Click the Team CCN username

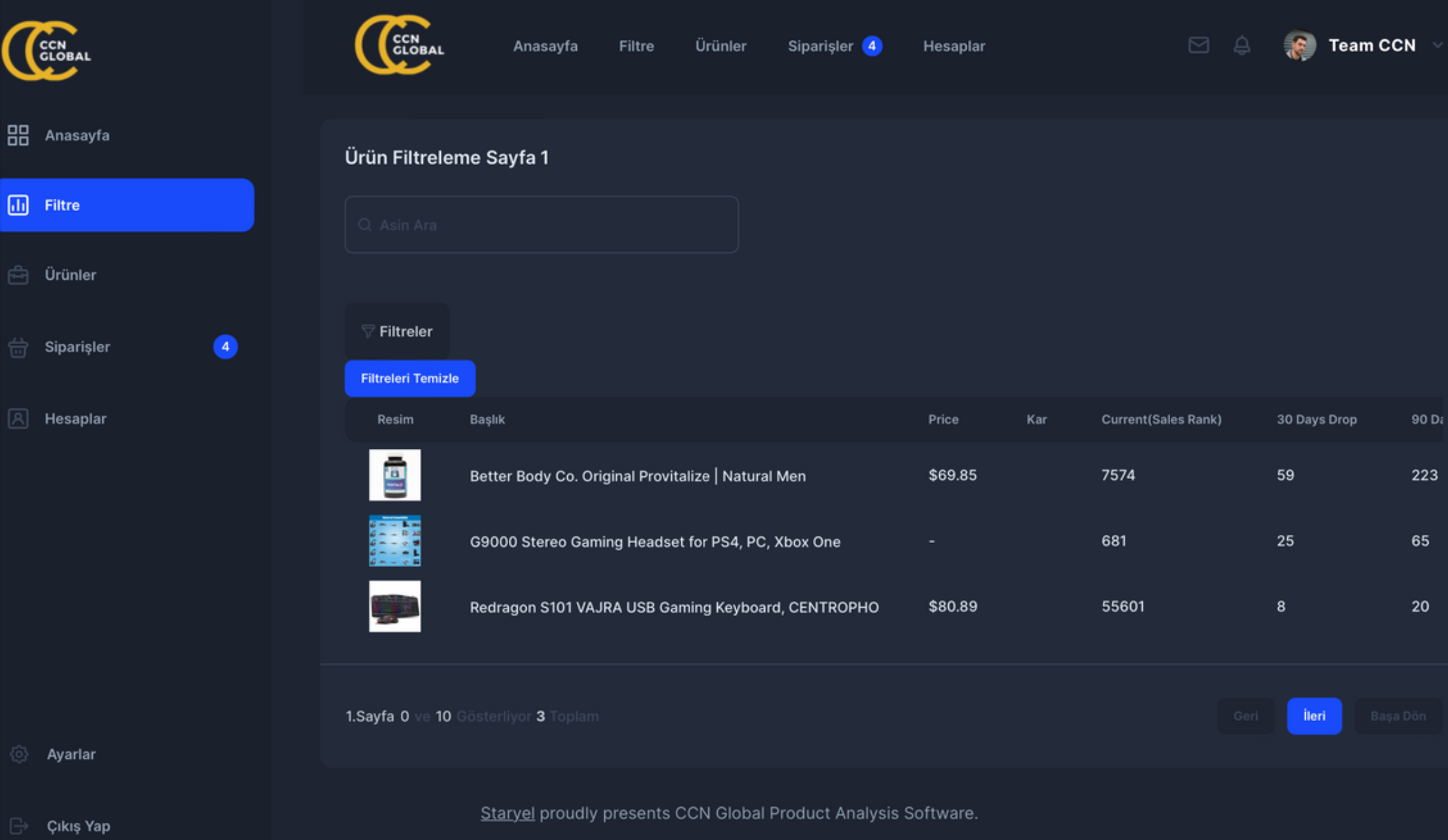click(x=1372, y=45)
